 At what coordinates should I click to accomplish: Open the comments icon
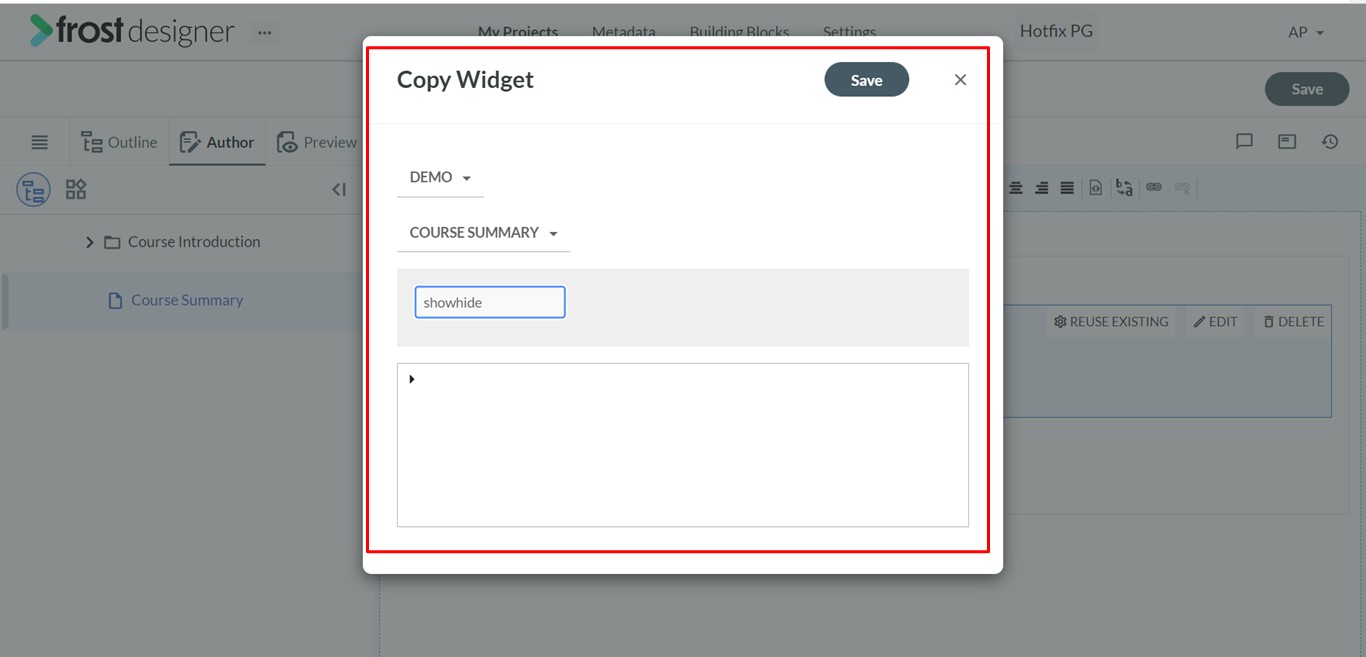click(x=1244, y=142)
